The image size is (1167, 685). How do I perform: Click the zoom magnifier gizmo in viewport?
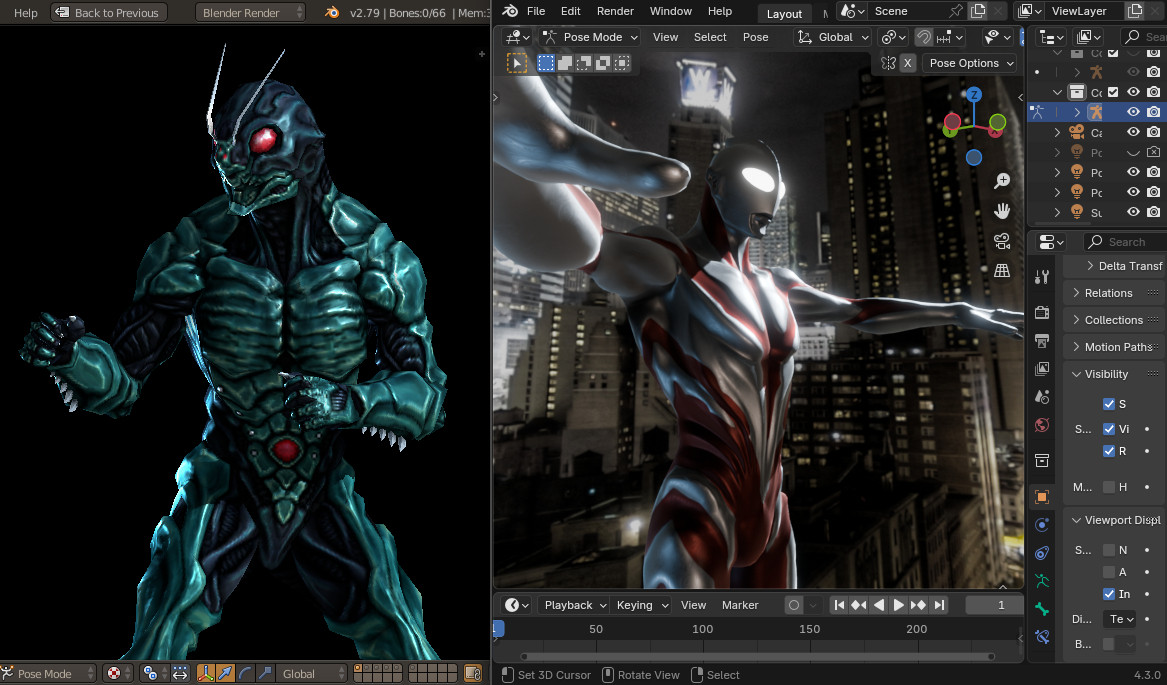click(1003, 181)
